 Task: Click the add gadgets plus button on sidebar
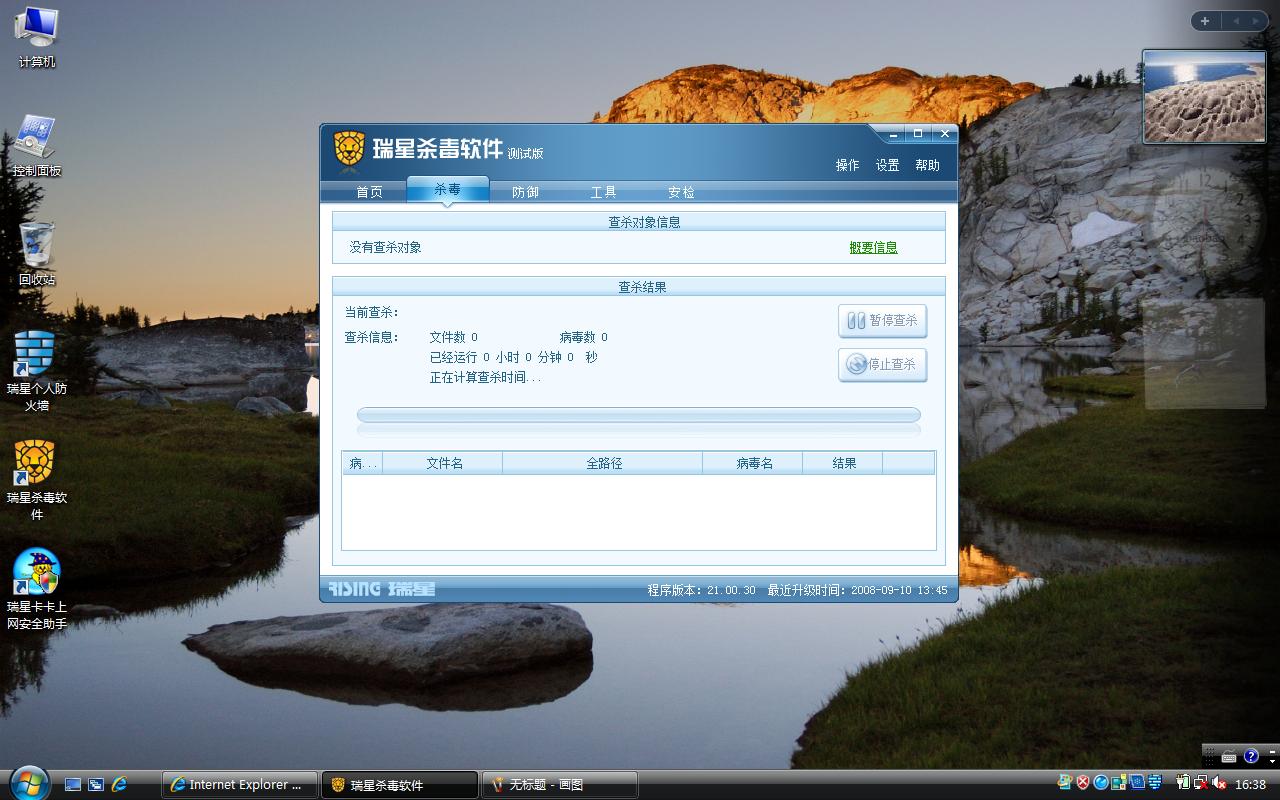coord(1205,21)
